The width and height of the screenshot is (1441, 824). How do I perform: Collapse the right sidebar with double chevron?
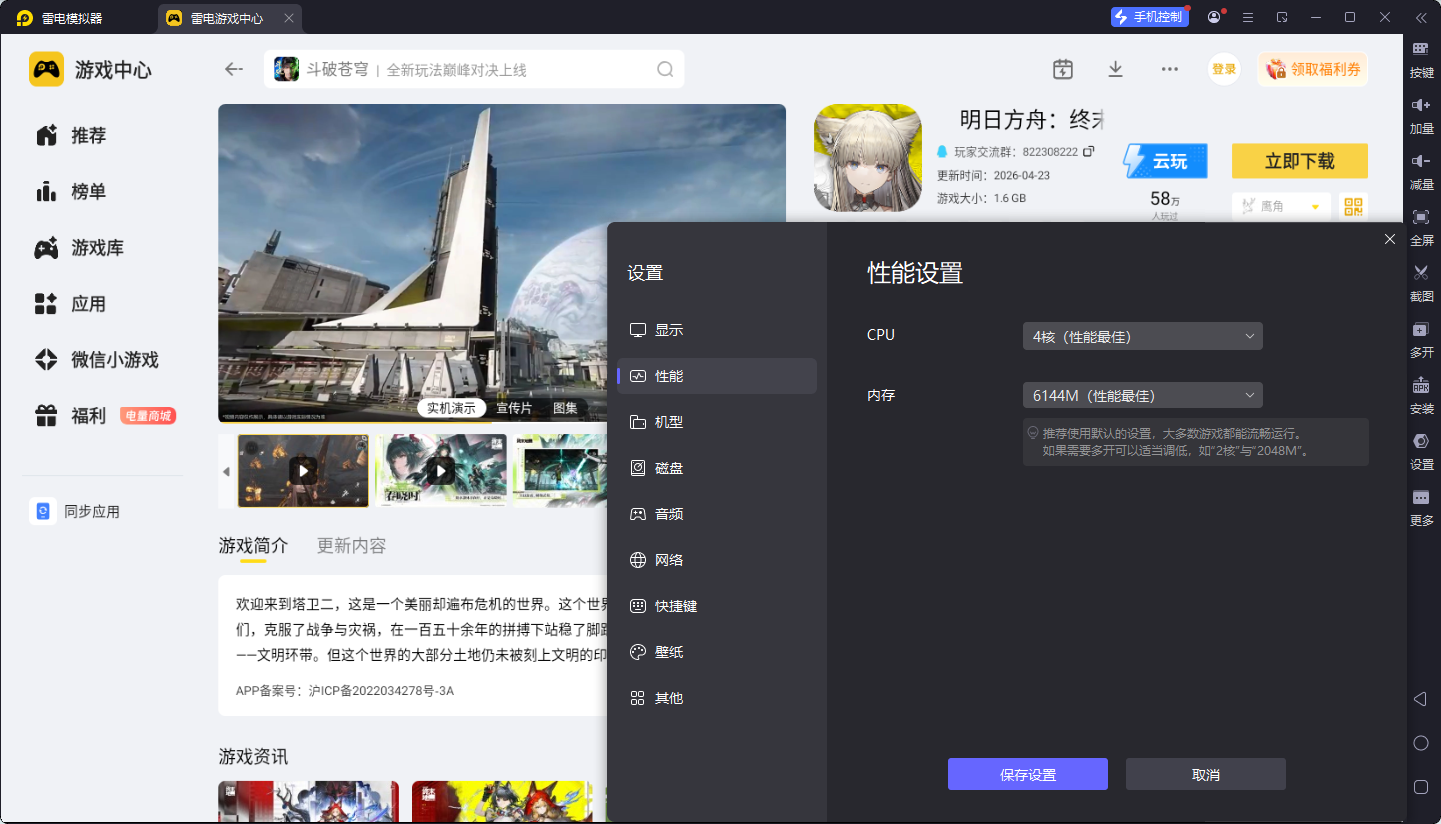coord(1420,17)
